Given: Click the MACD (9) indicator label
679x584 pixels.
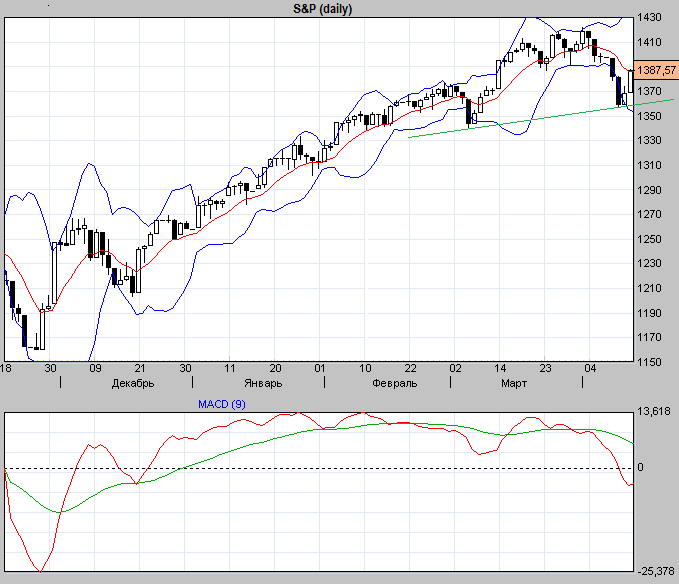Looking at the screenshot, I should (x=222, y=404).
